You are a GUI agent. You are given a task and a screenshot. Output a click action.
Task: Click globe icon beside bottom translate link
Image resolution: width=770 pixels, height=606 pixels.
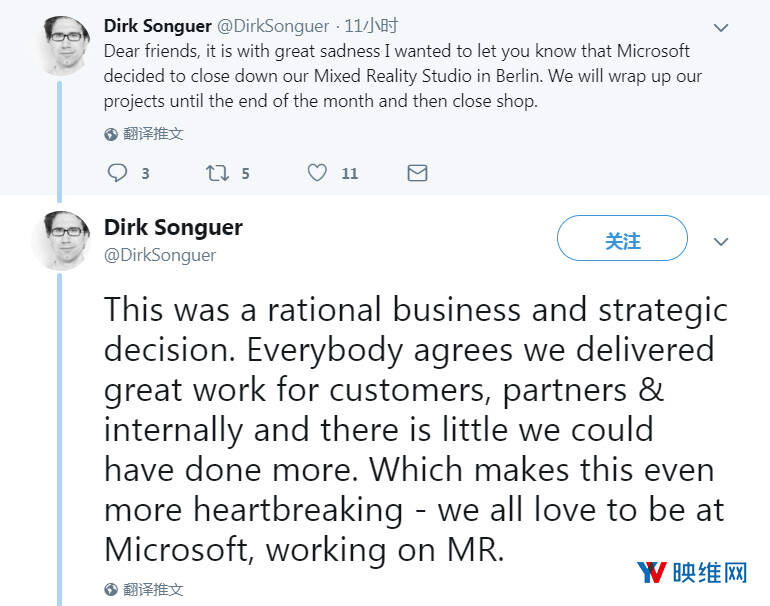(x=111, y=589)
